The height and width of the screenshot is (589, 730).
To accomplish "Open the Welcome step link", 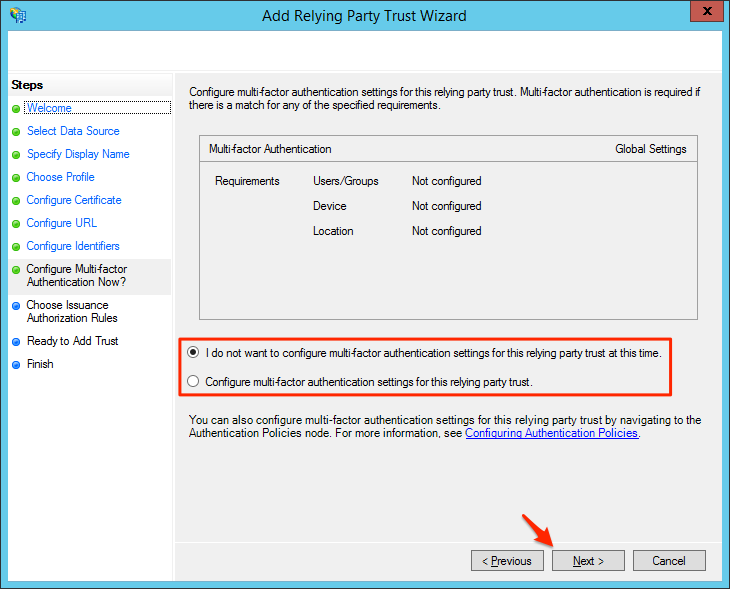I will tap(49, 108).
